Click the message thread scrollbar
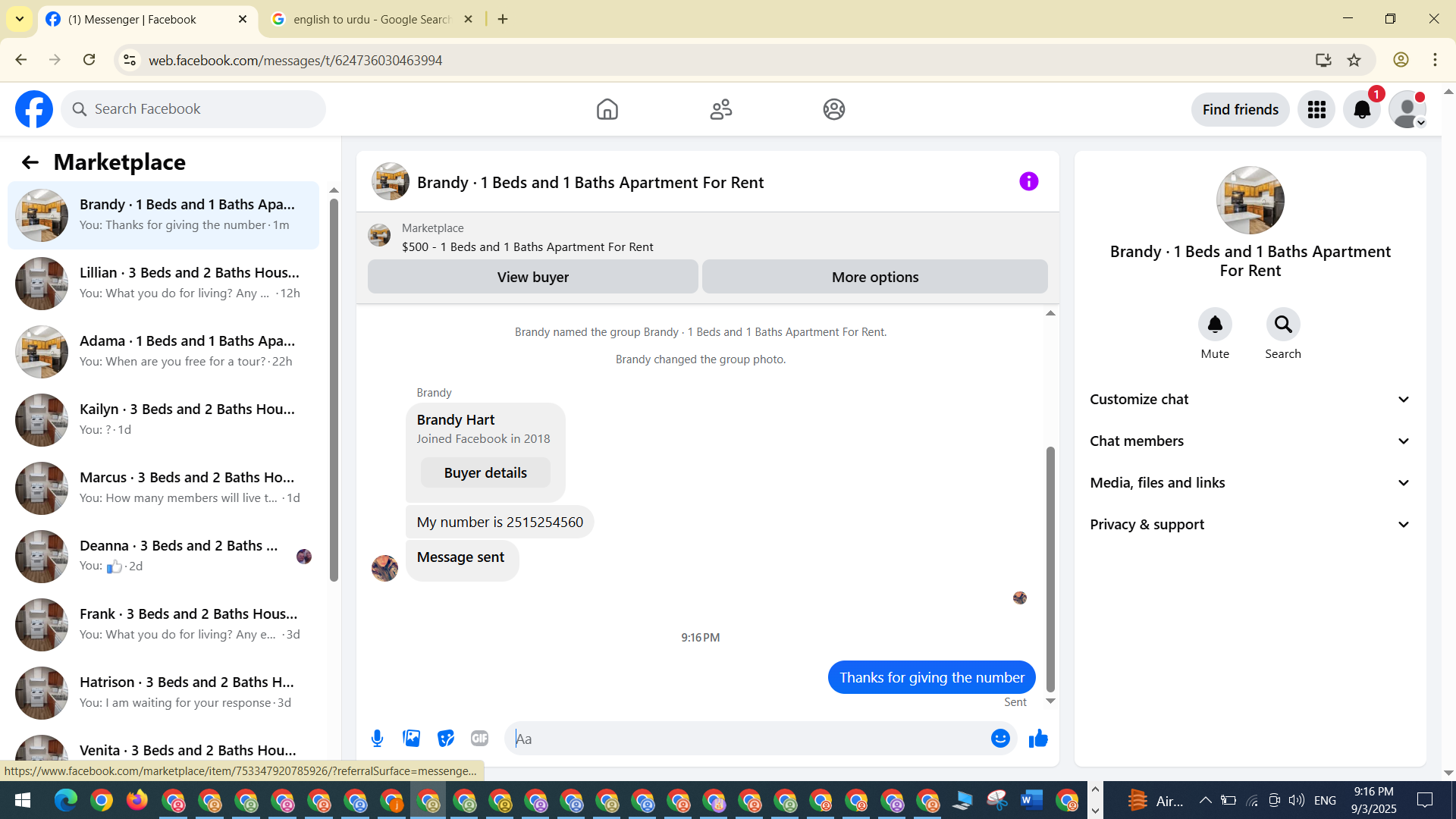 pyautogui.click(x=1050, y=569)
